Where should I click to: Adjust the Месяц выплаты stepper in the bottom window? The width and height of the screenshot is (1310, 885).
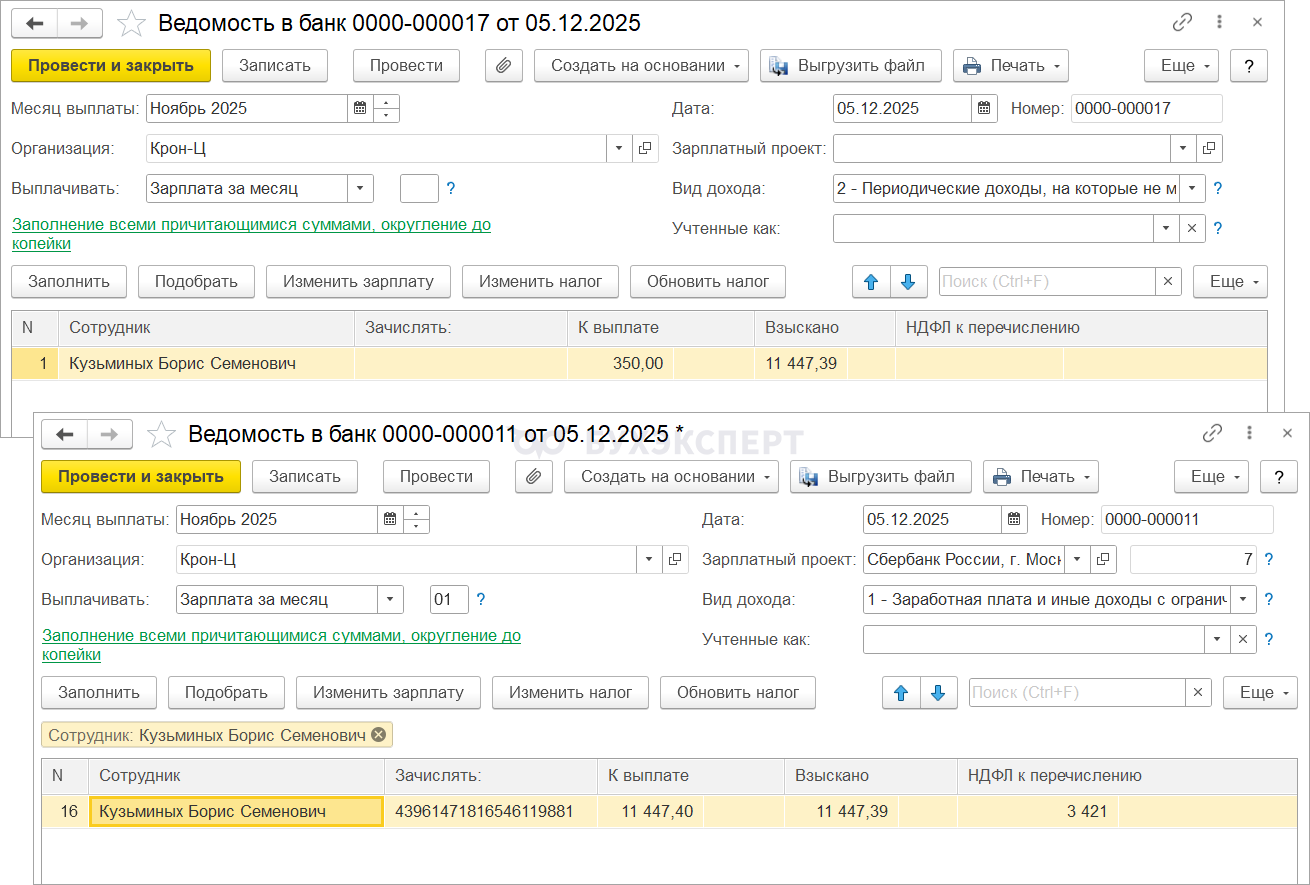[417, 519]
